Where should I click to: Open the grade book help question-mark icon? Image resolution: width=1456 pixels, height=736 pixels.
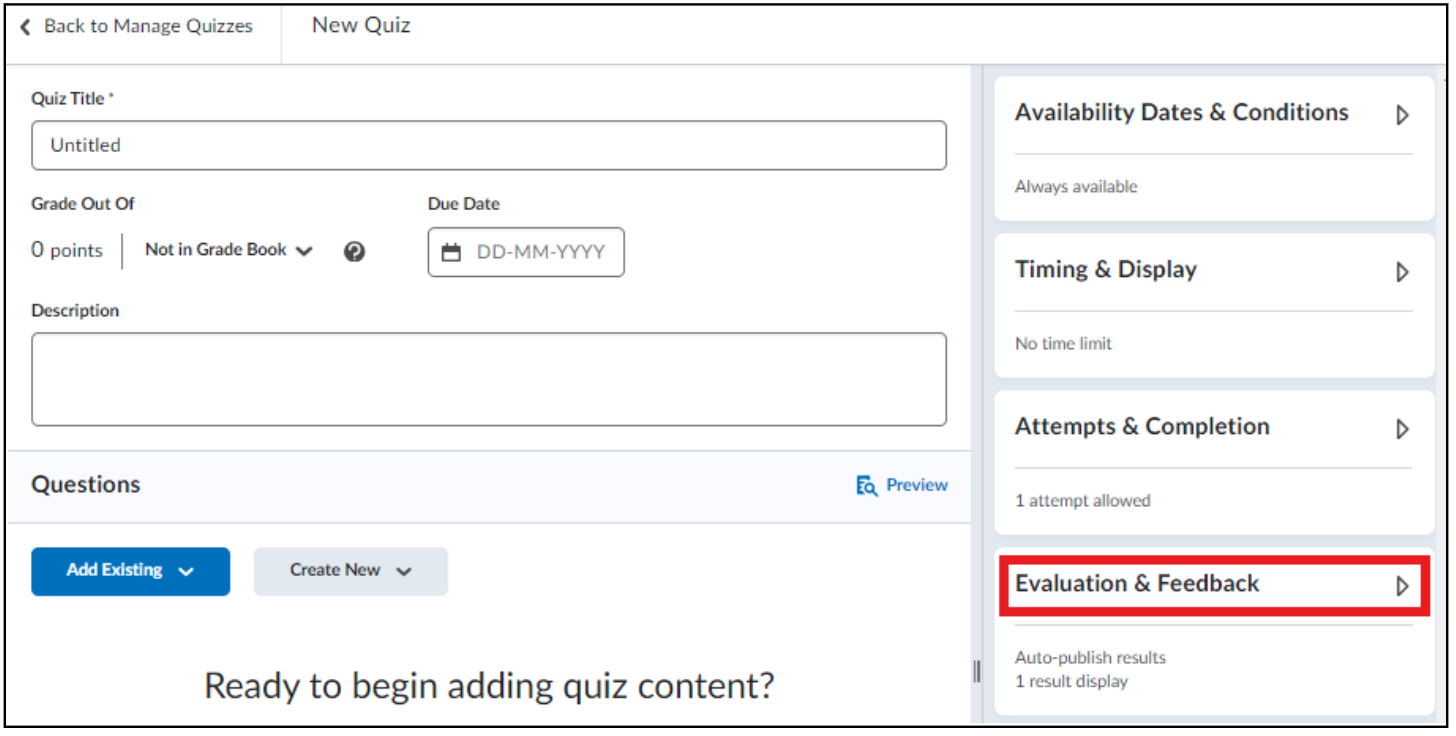point(354,251)
